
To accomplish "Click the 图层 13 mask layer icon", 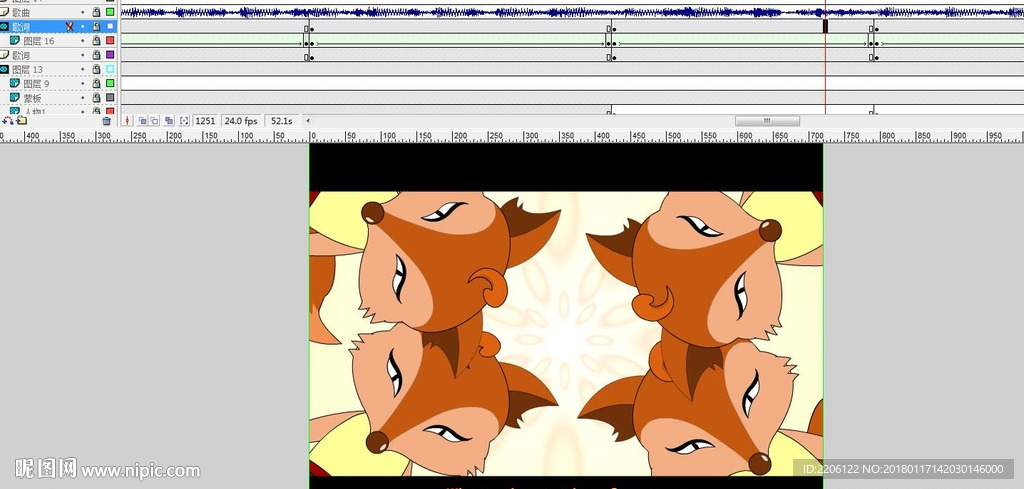I will [x=5, y=69].
